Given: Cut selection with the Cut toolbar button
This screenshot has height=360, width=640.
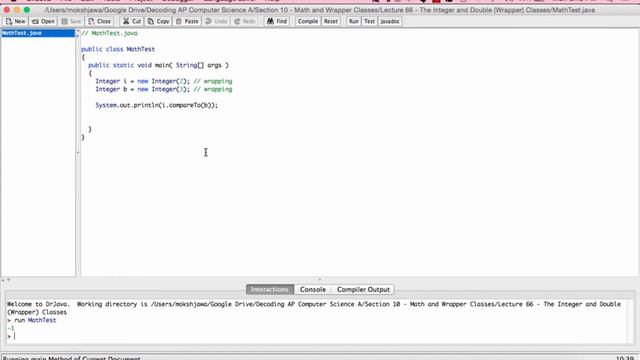Looking at the screenshot, I should tap(132, 21).
